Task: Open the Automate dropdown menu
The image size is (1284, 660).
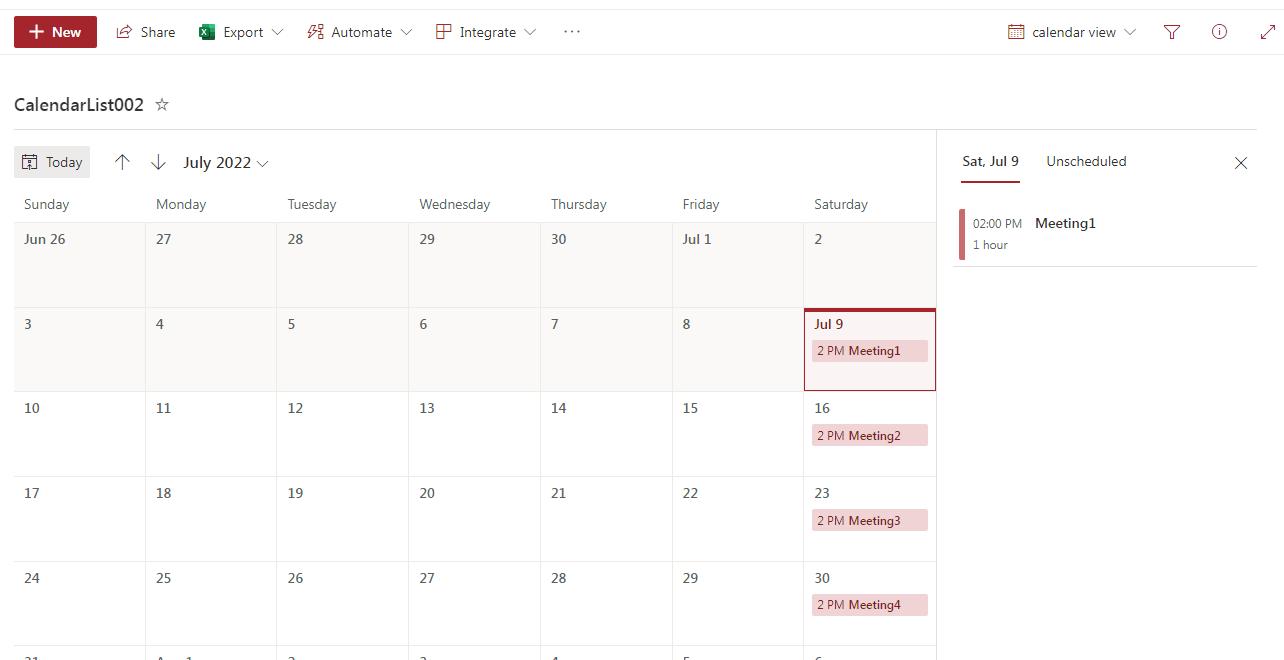Action: [359, 32]
